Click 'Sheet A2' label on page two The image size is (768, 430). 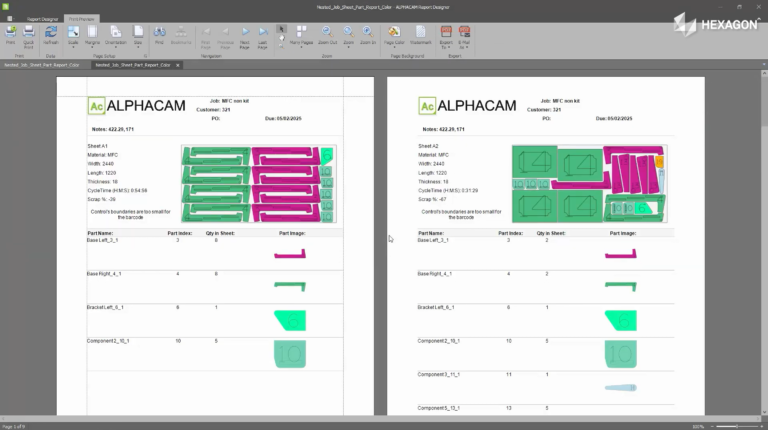pos(428,146)
